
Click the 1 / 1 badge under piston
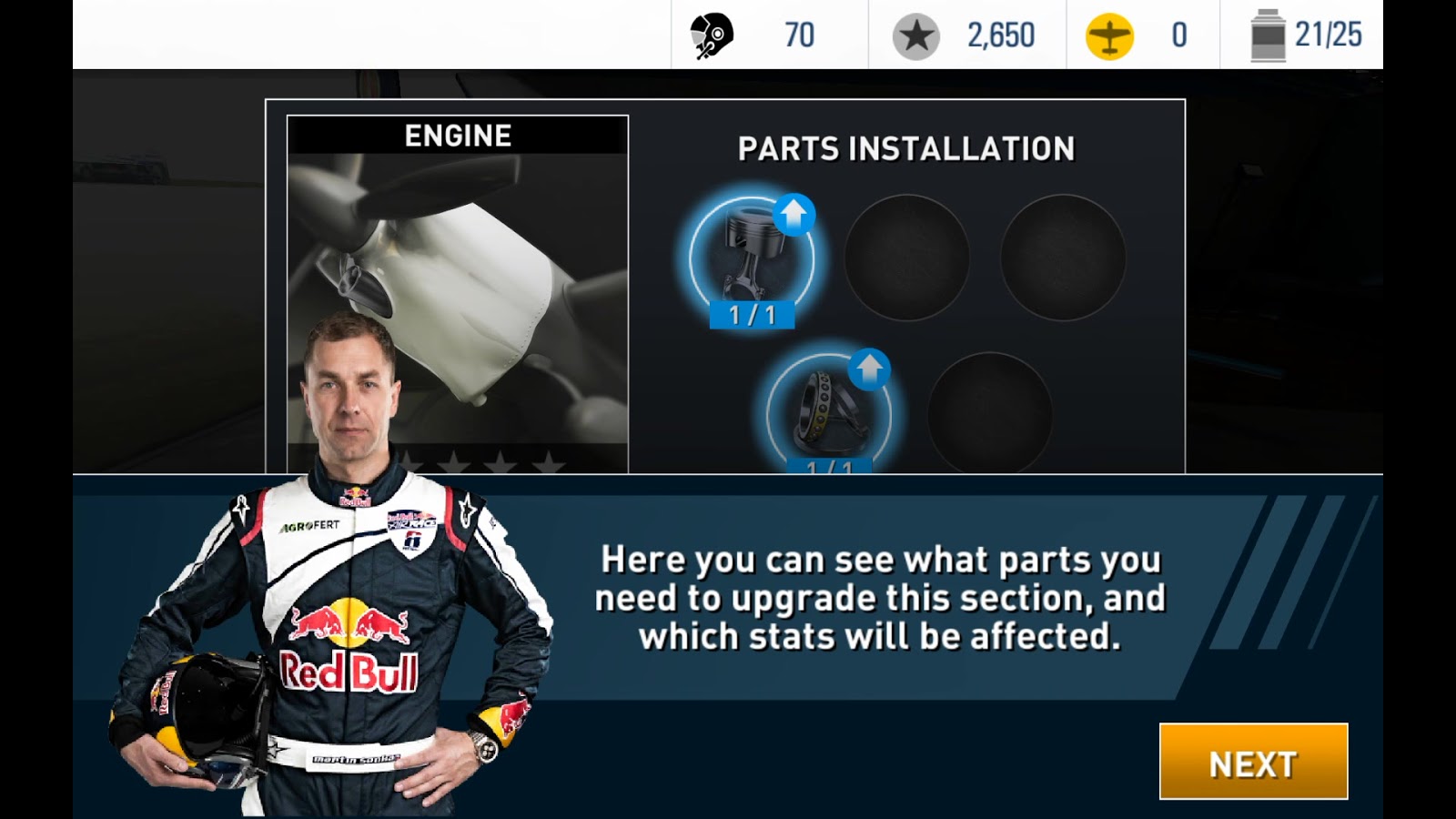(752, 315)
